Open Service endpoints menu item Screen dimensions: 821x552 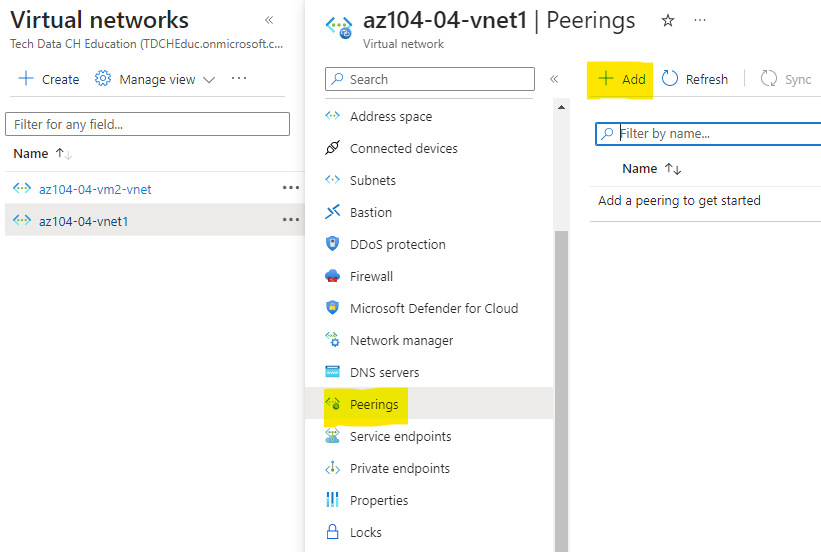(x=401, y=436)
